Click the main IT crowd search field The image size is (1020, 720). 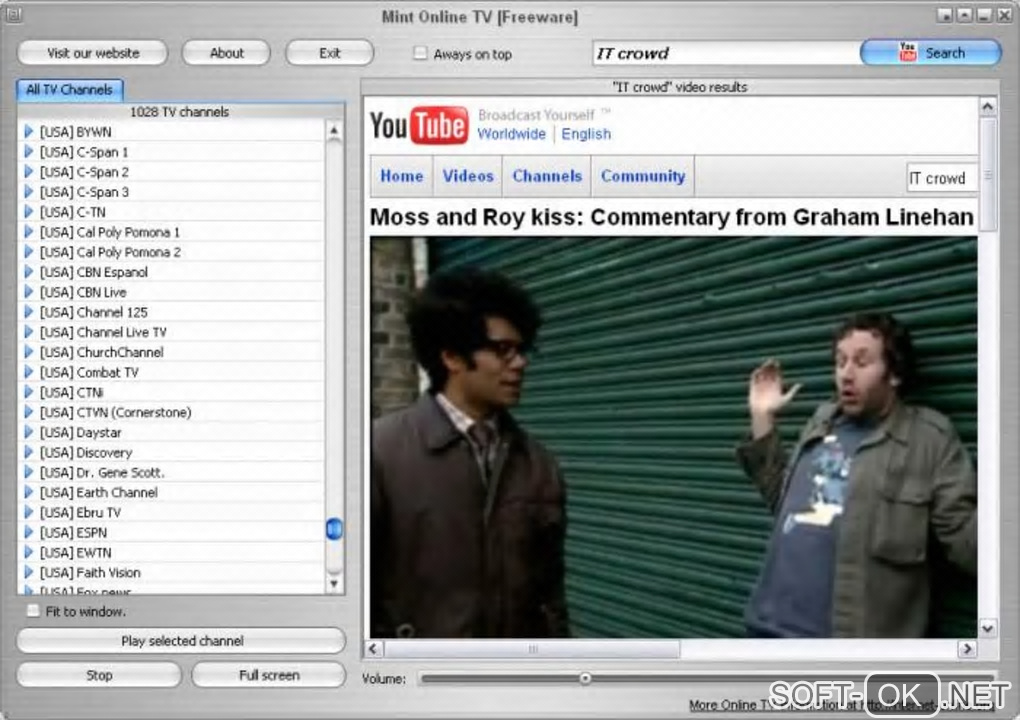tap(726, 53)
